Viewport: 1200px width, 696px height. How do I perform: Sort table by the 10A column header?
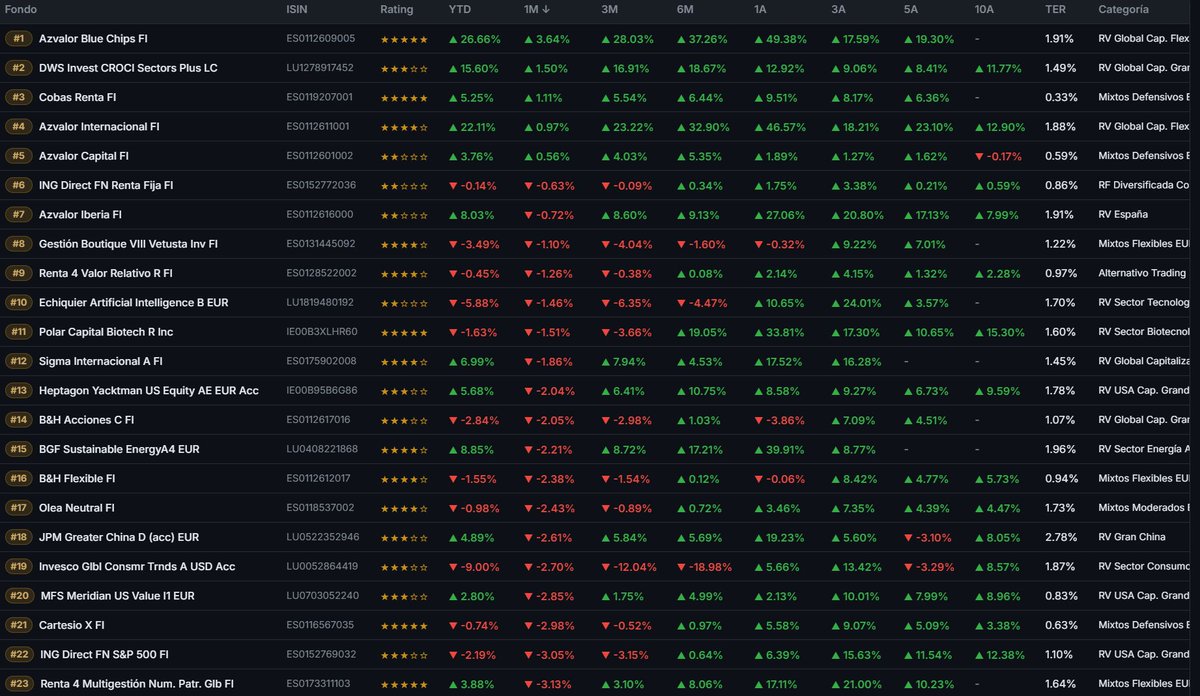point(984,9)
